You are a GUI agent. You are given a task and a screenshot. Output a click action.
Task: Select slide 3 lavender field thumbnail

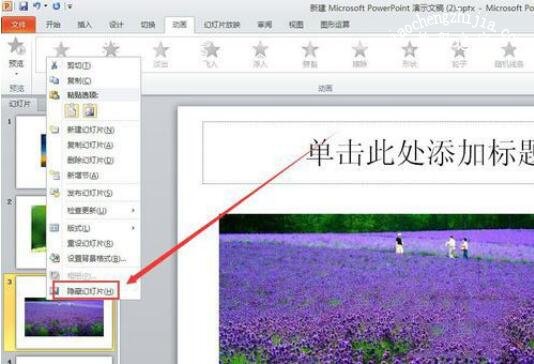tap(64, 317)
